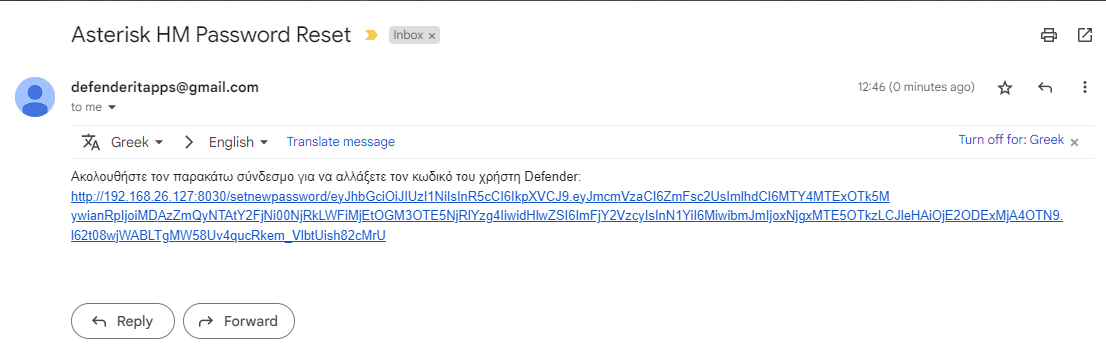Click the Reply button
This screenshot has height=362, width=1106.
click(x=123, y=322)
